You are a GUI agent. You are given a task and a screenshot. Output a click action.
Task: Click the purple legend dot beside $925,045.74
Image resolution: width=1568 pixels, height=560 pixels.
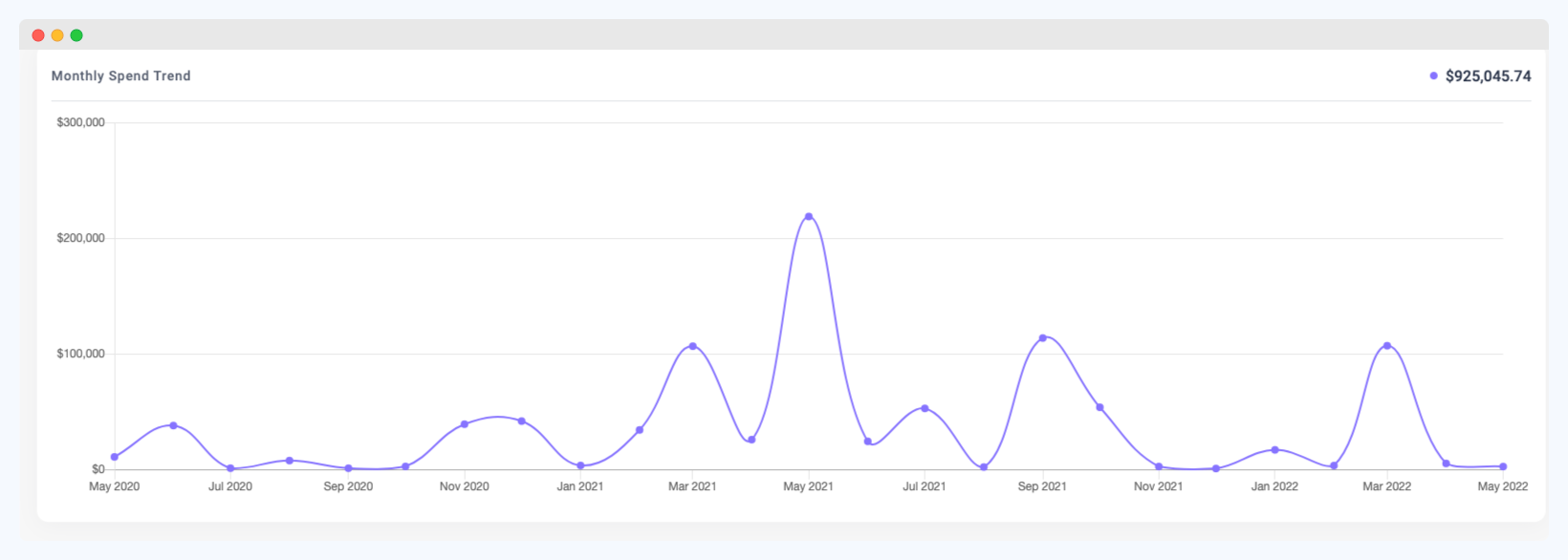[x=1433, y=76]
